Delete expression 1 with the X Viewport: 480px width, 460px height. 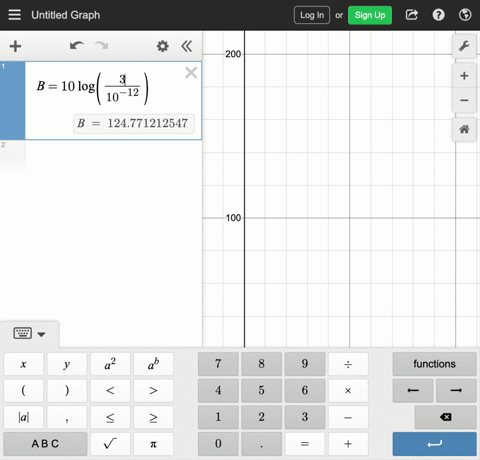191,72
